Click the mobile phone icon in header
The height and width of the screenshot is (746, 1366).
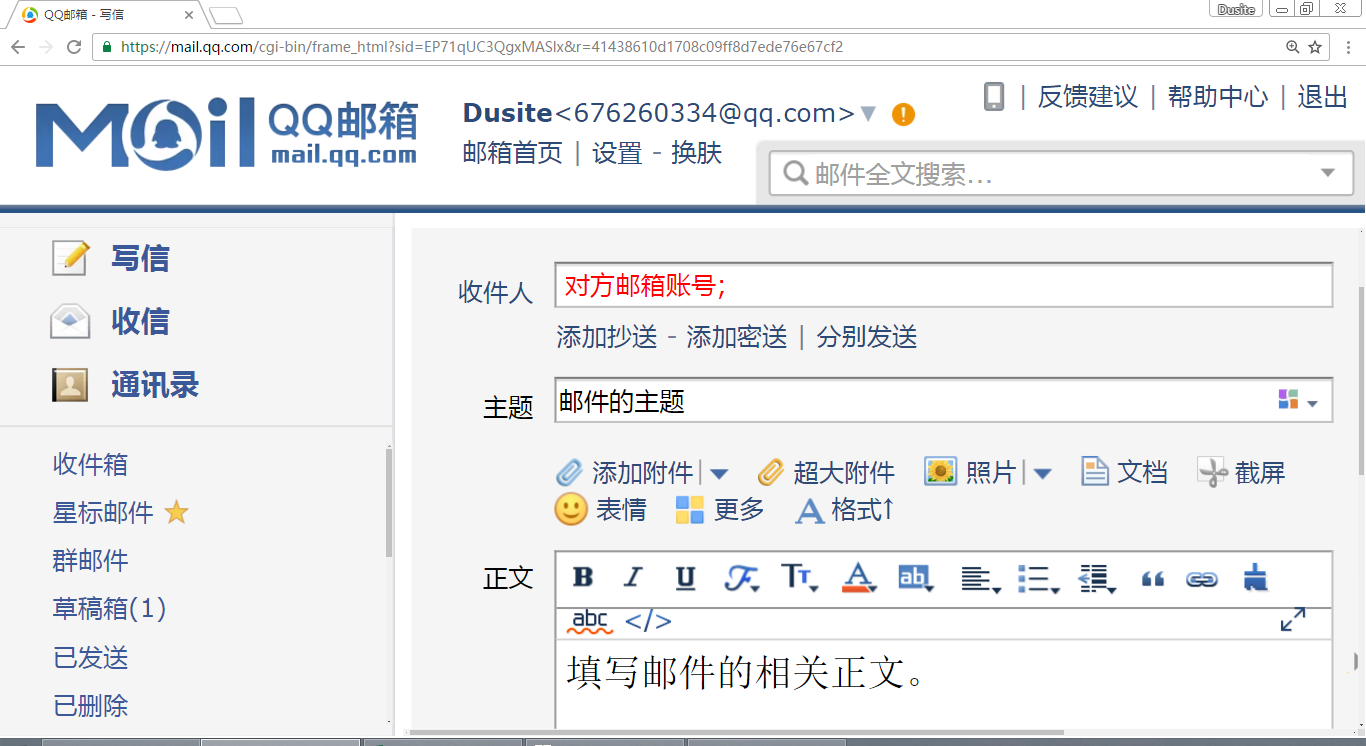pos(994,96)
